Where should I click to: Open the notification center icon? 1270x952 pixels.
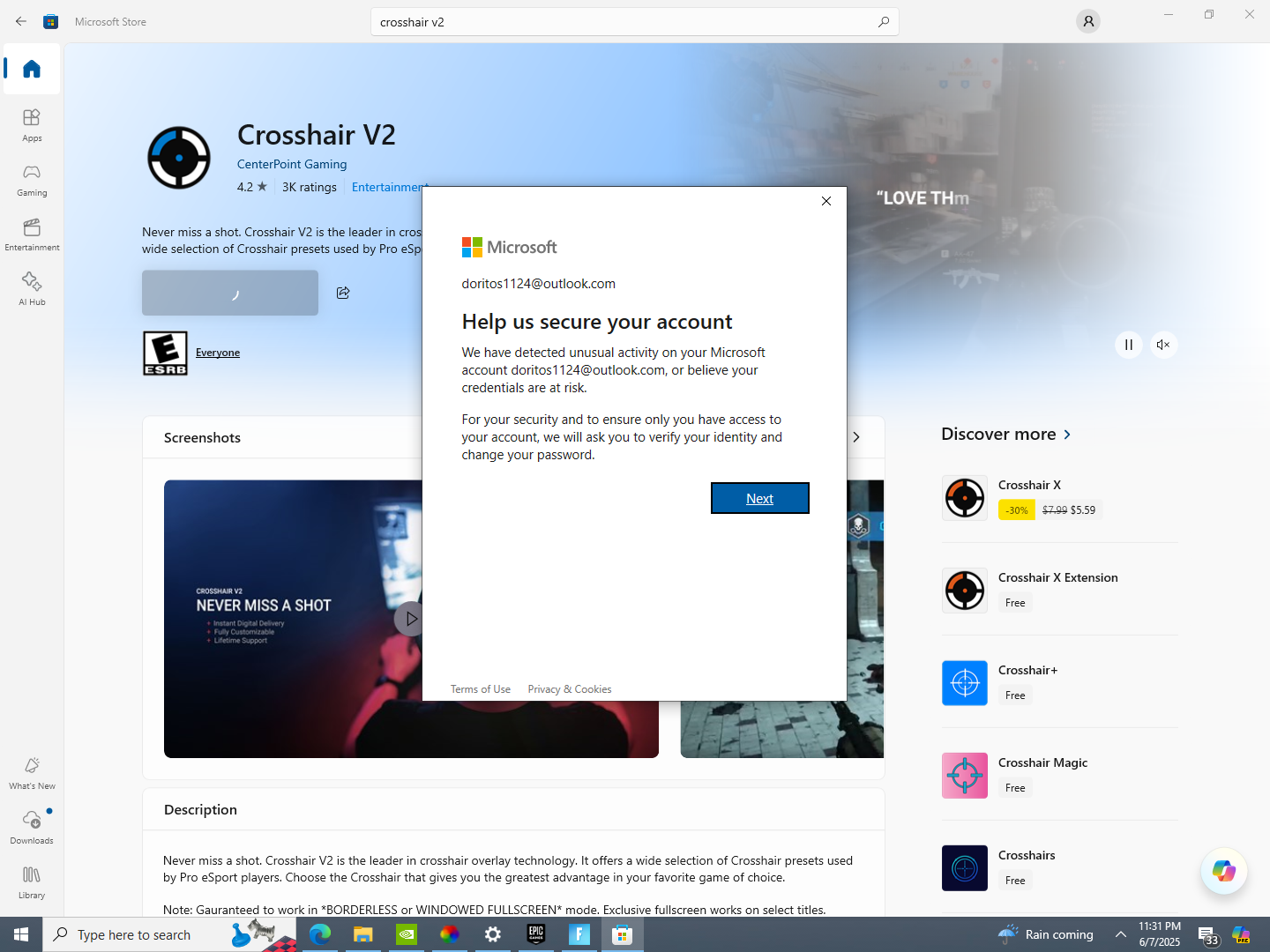coord(1208,935)
